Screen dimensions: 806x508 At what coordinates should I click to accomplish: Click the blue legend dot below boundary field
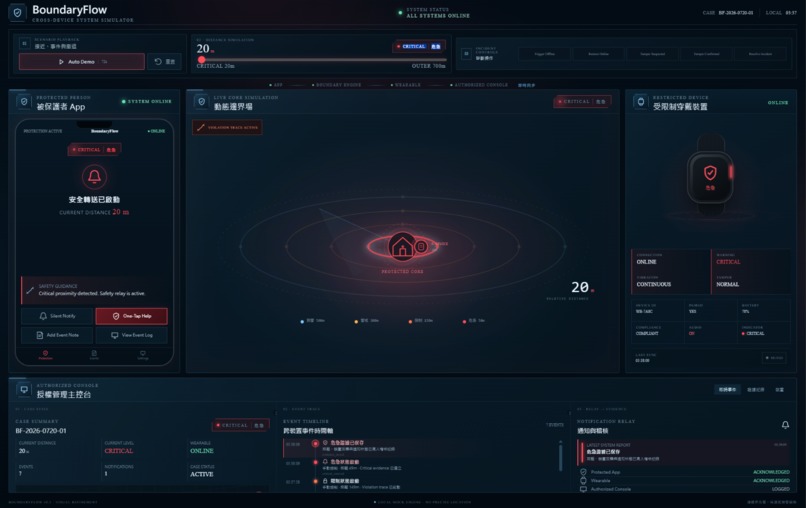point(302,321)
